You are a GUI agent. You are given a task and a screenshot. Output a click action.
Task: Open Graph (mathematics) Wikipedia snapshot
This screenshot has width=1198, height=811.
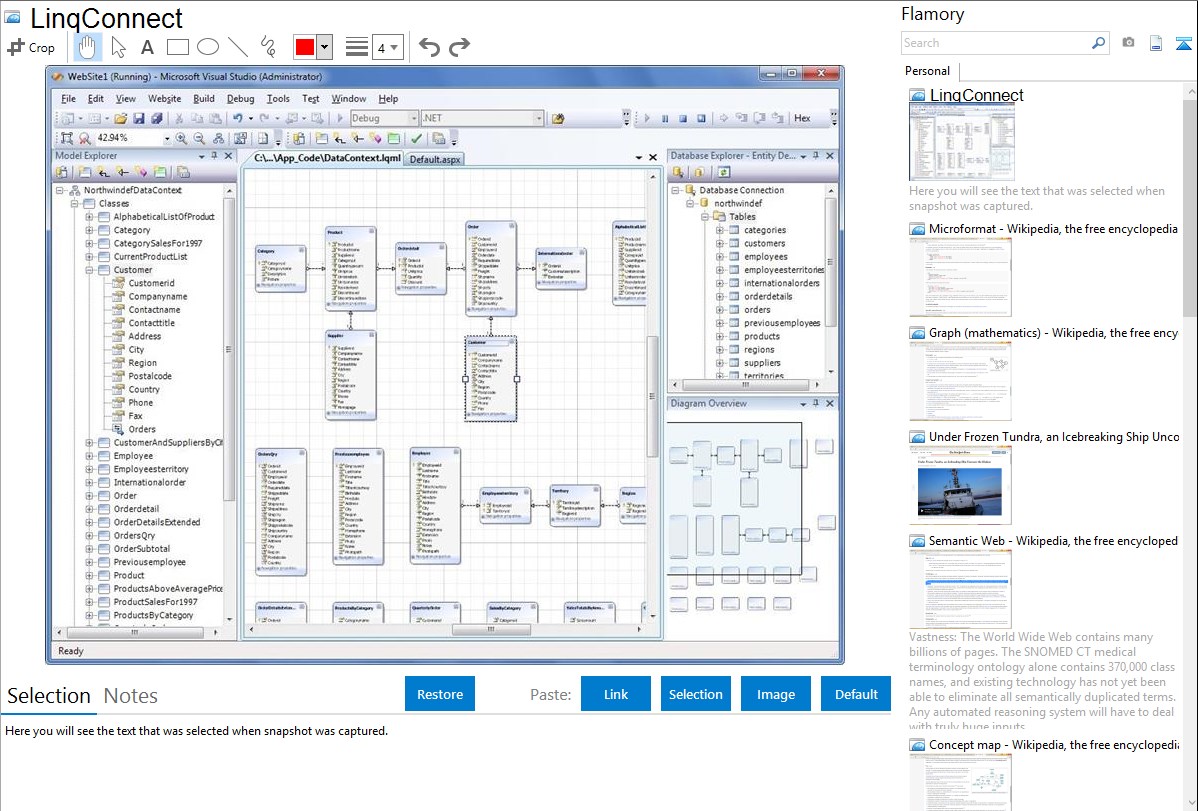[x=1053, y=333]
